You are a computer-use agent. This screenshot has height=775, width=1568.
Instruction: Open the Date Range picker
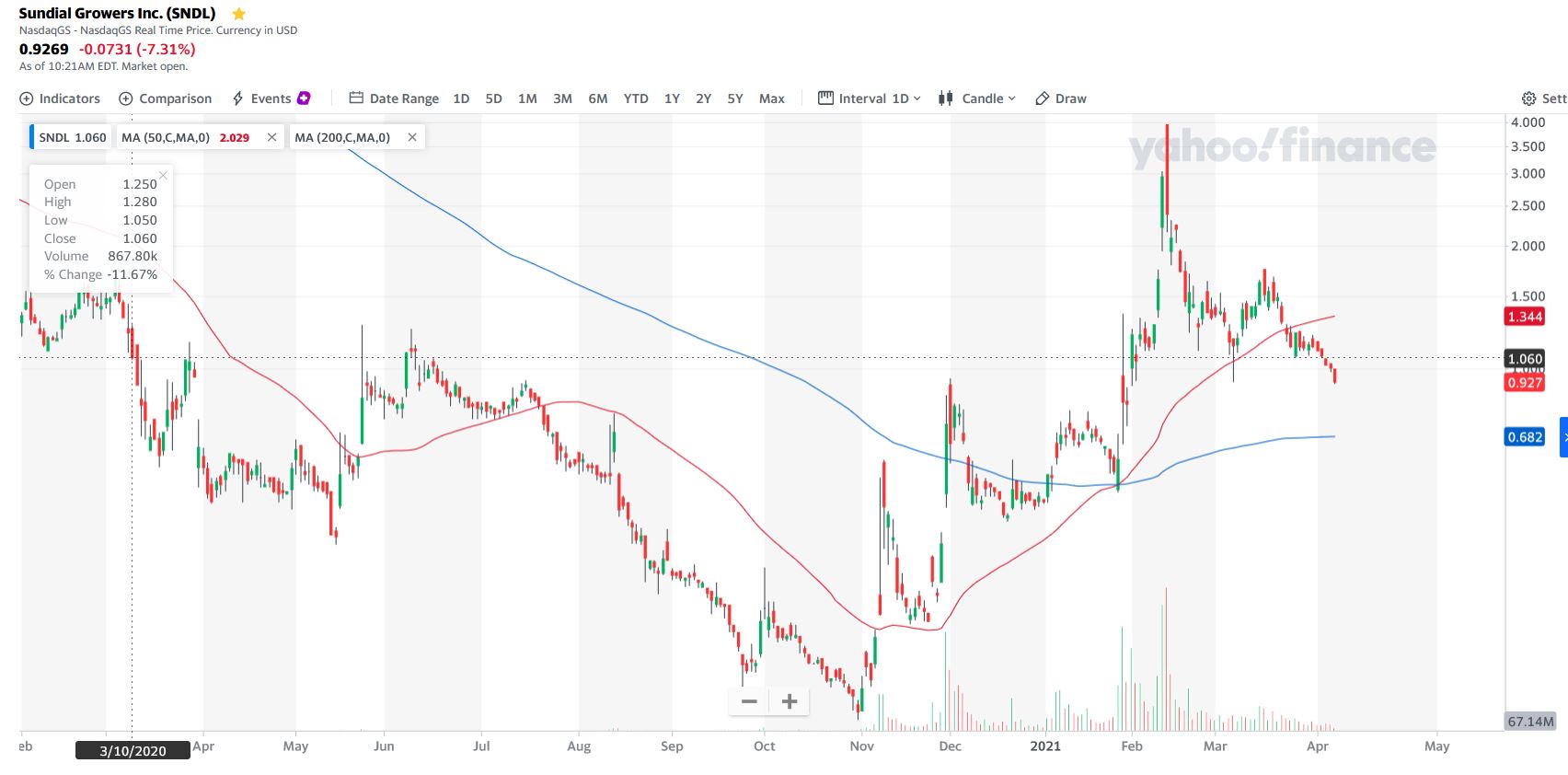pos(394,98)
